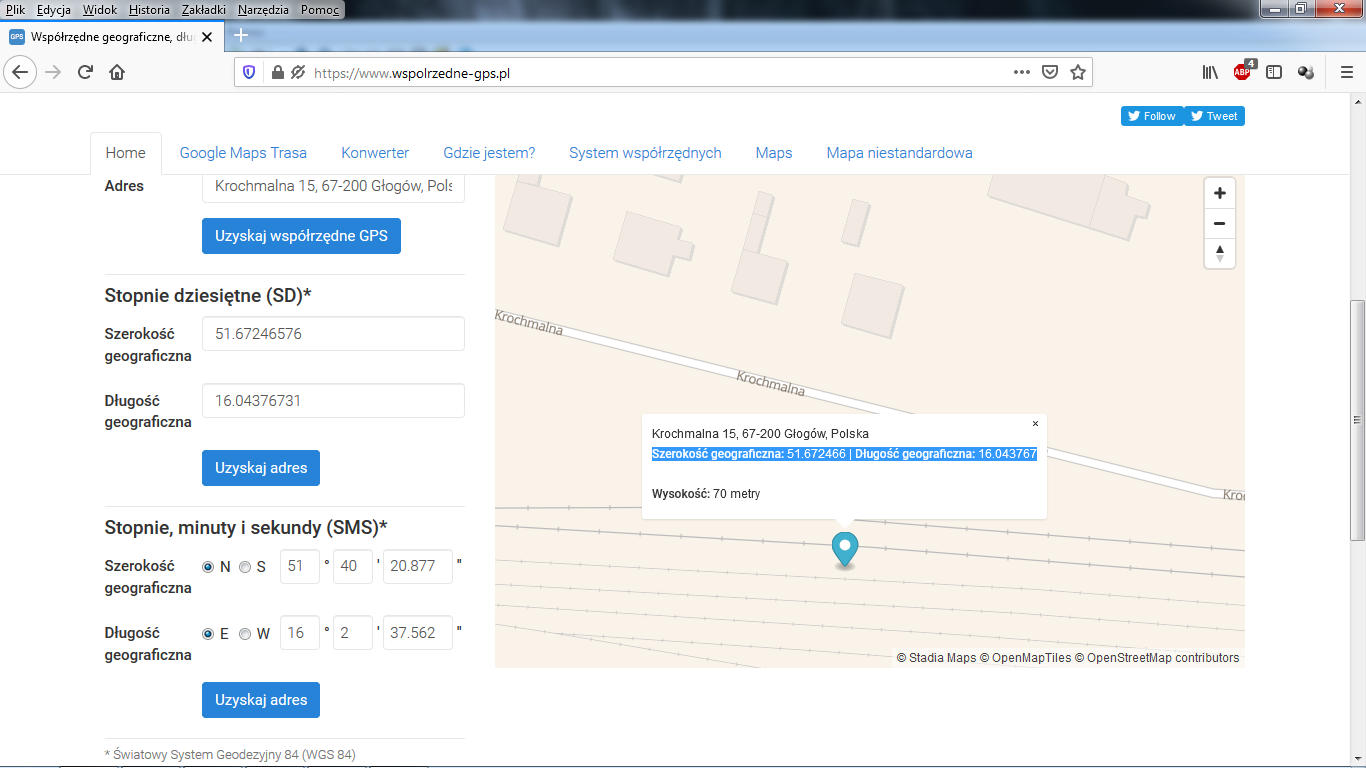Open the Google Maps Trasa tab
Viewport: 1366px width, 768px height.
coord(243,153)
